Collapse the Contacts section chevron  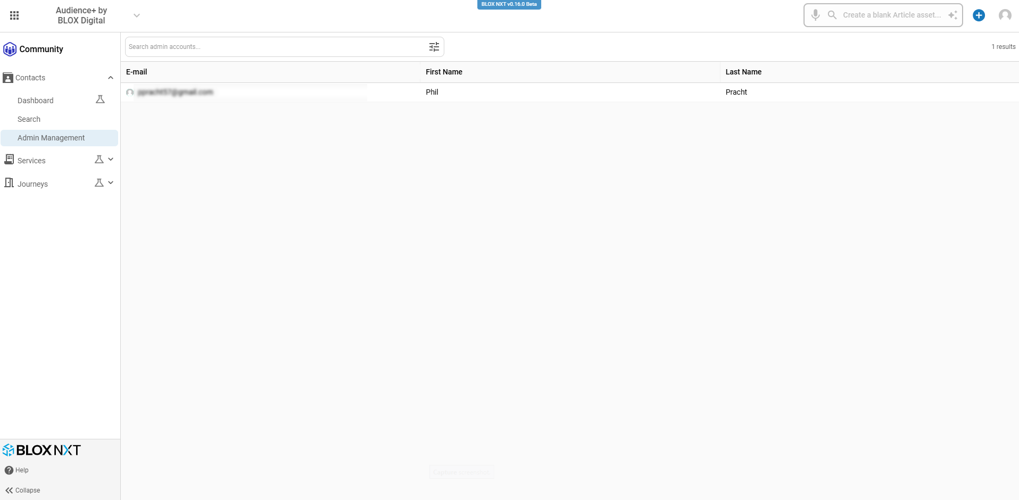tap(110, 77)
